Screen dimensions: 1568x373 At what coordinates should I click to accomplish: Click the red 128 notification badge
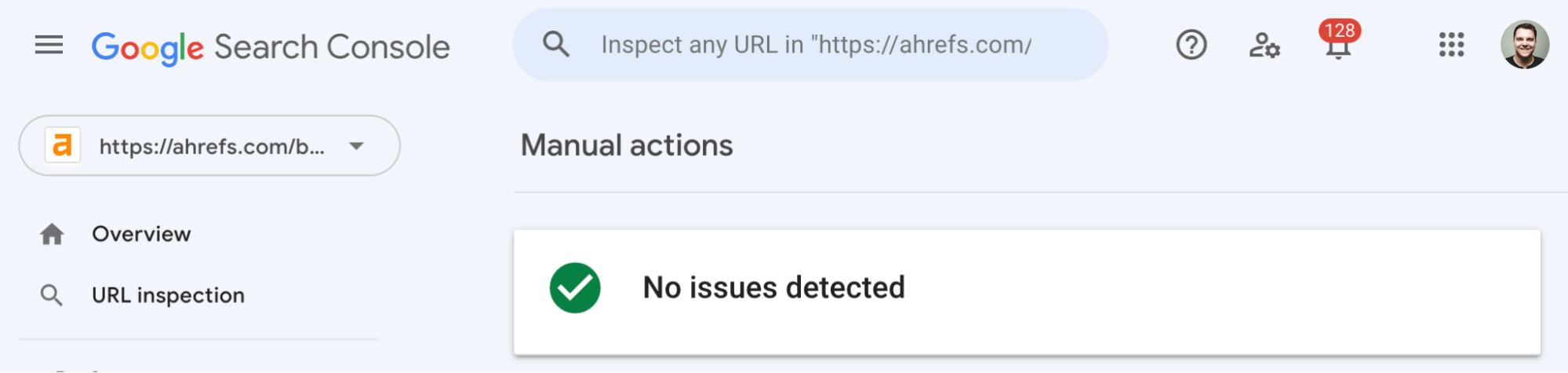(x=1340, y=31)
